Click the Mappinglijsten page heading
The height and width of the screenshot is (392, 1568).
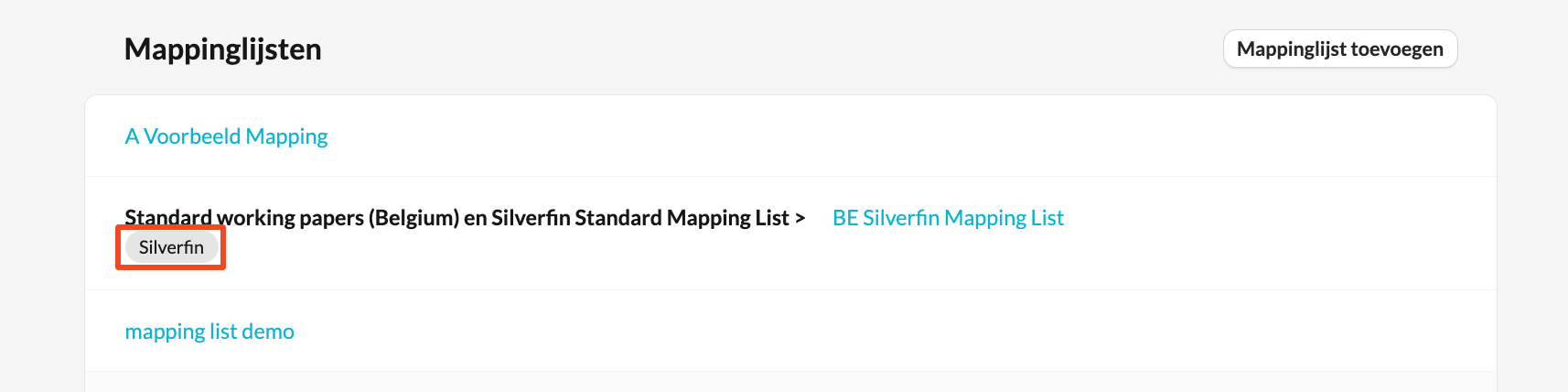(222, 49)
